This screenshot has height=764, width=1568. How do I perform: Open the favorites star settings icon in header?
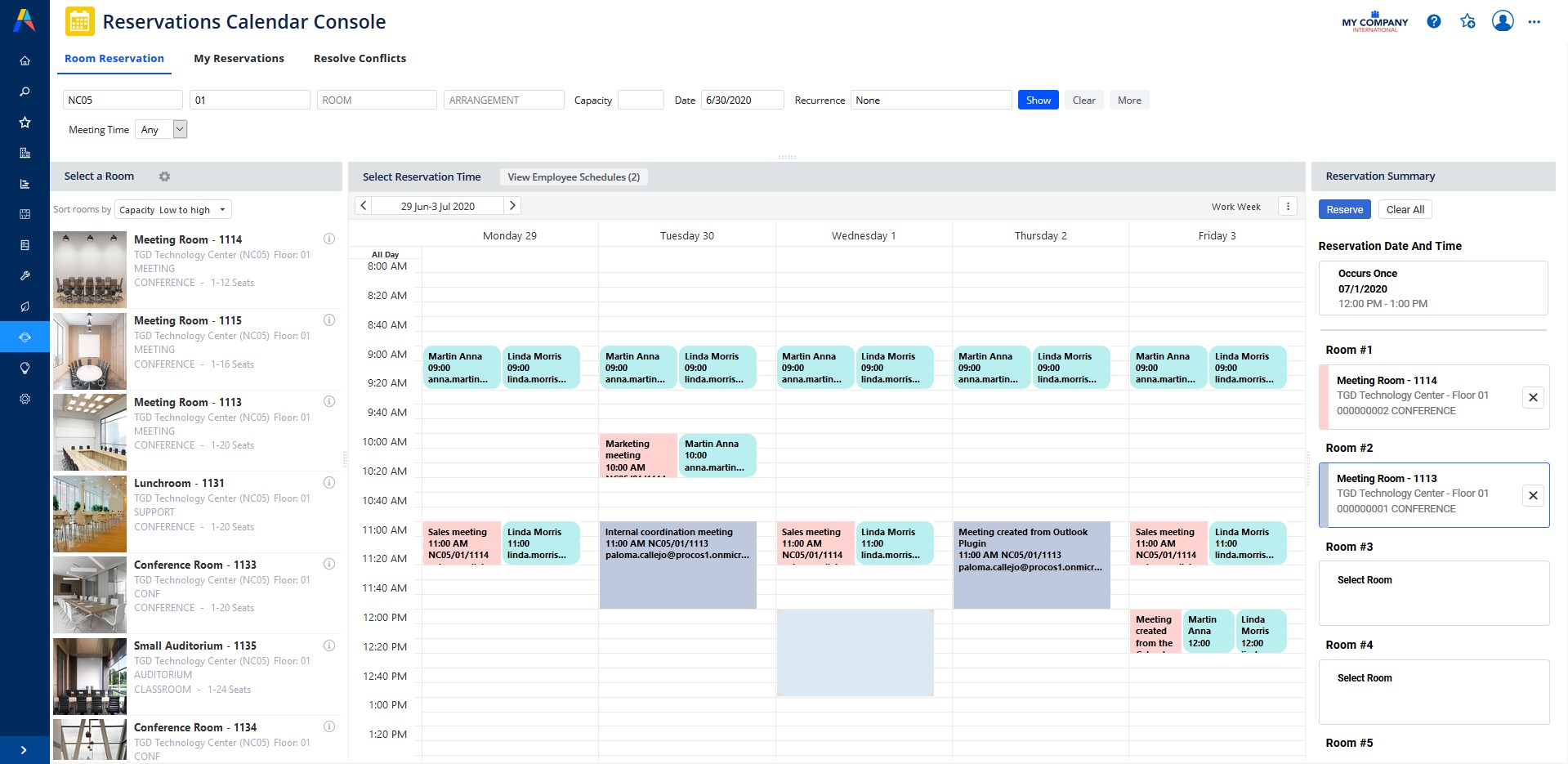pyautogui.click(x=1467, y=22)
